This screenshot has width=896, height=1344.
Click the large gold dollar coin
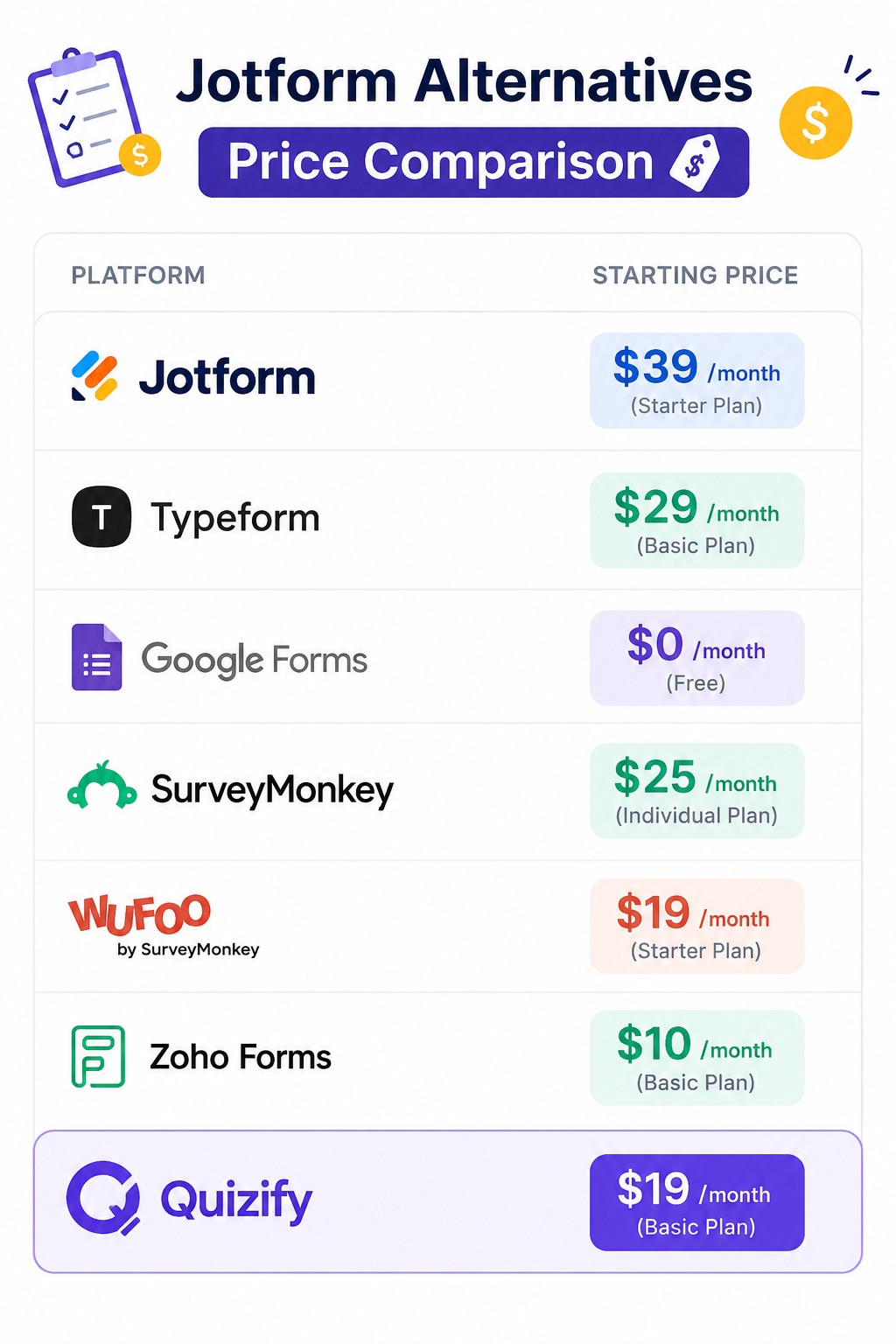(815, 122)
